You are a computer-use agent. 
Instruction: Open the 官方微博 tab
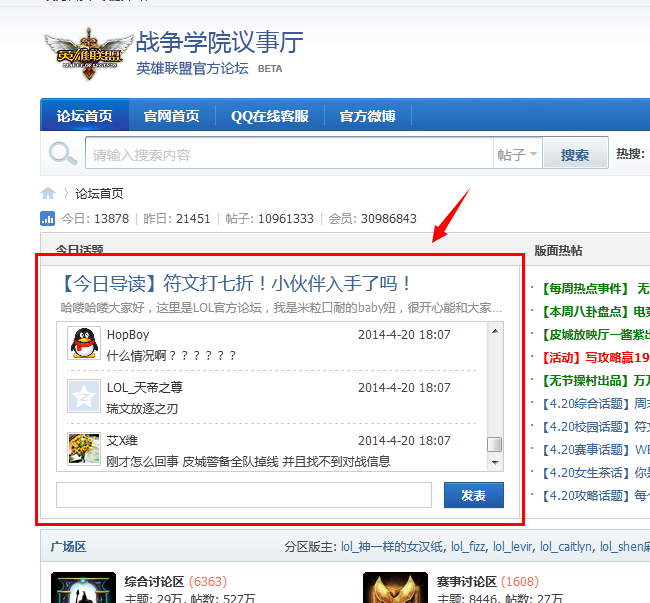coord(367,116)
